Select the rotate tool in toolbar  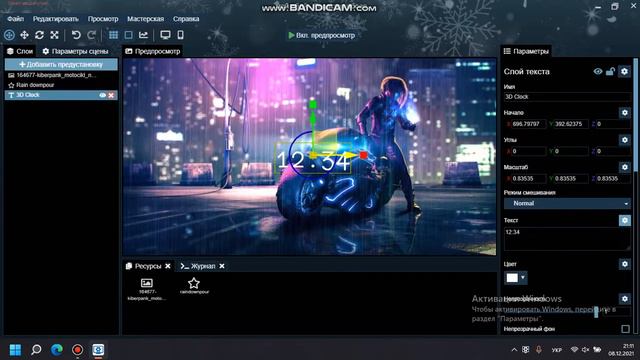pos(39,35)
